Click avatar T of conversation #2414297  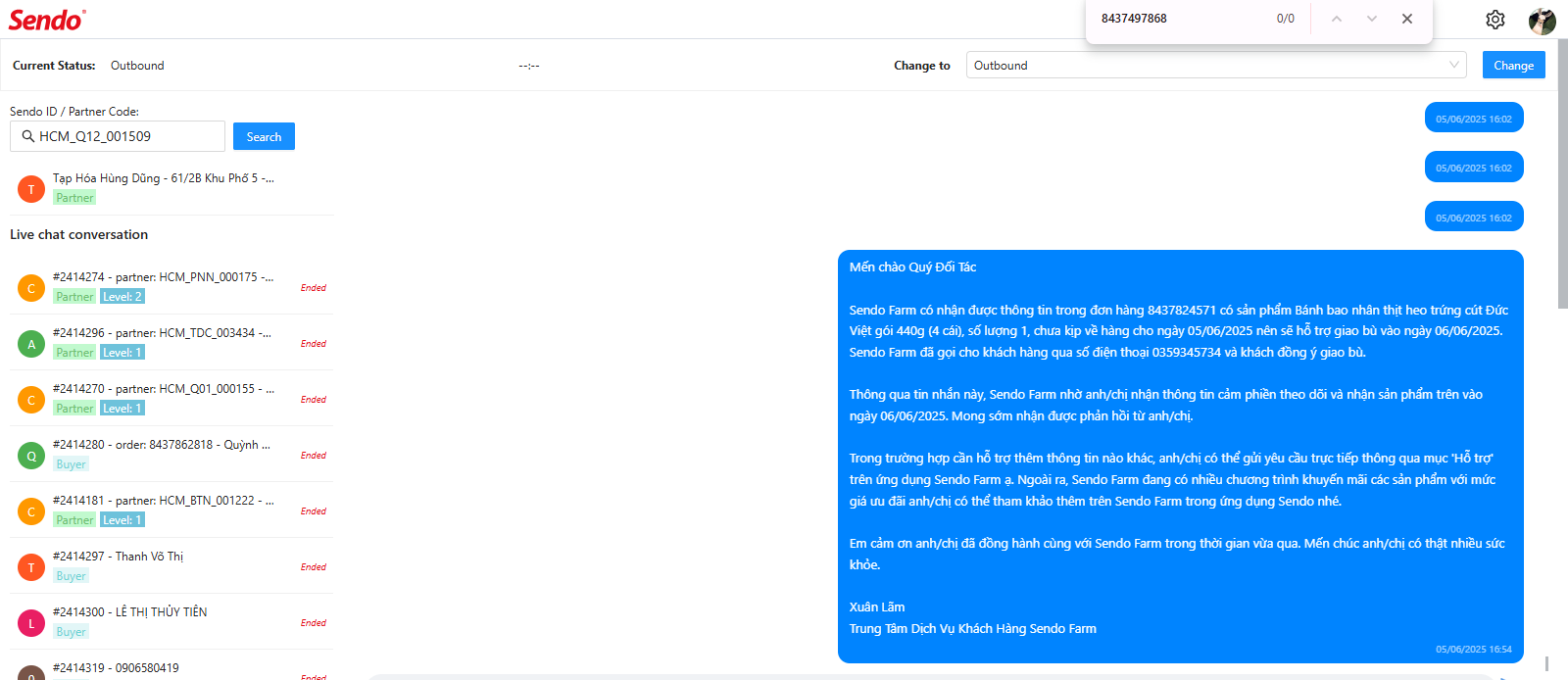click(x=31, y=567)
